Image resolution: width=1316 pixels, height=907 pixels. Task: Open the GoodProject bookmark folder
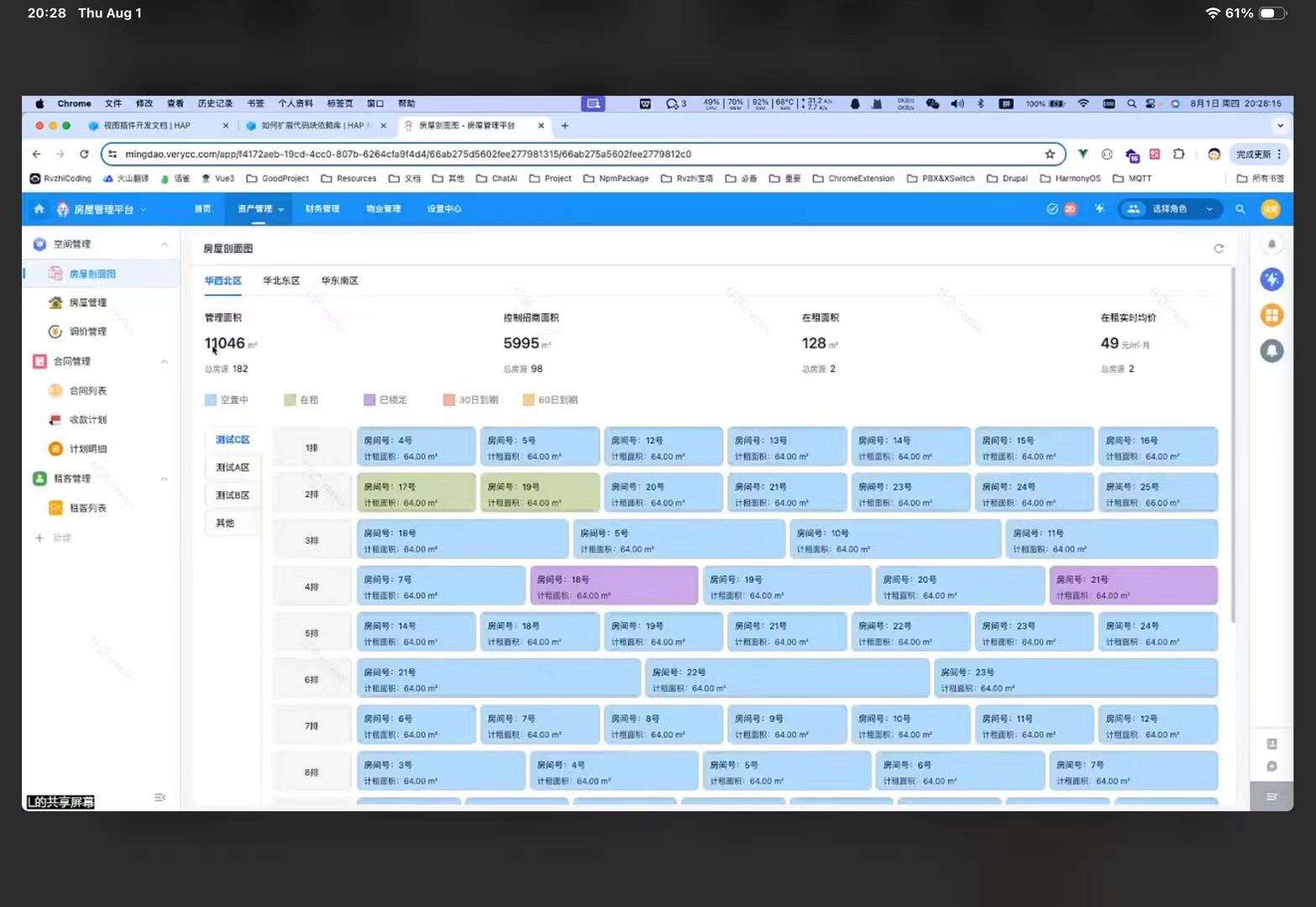[278, 179]
